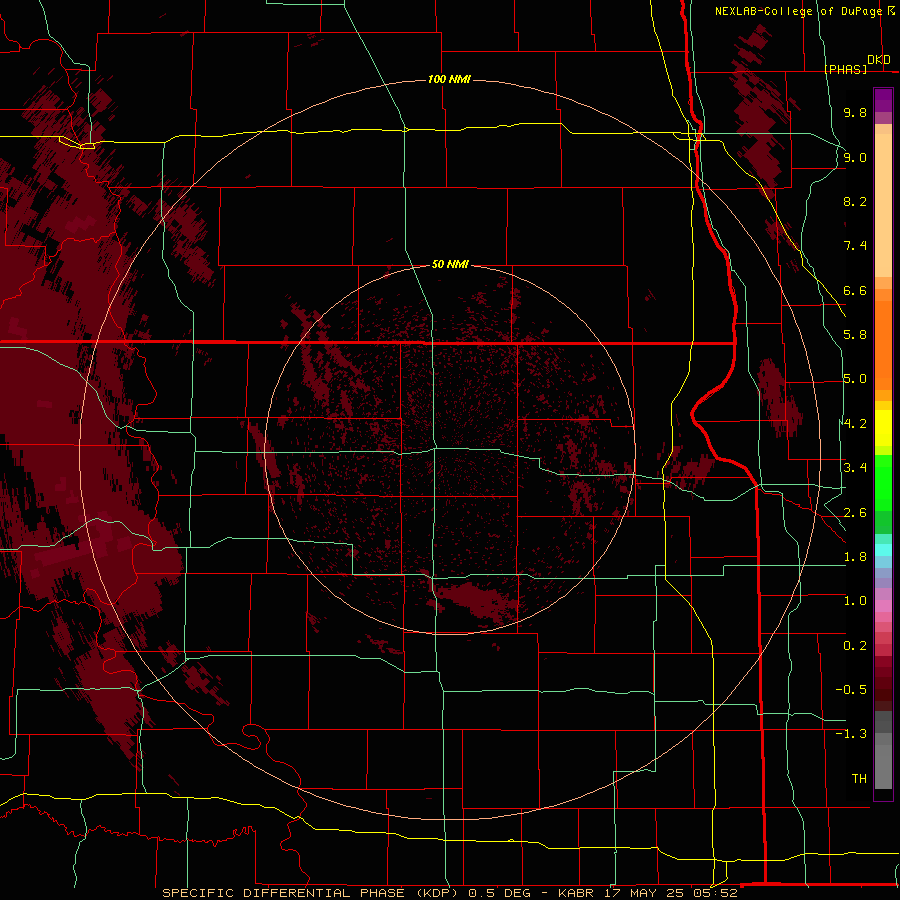Click the DKD label above the legend

coord(879,60)
